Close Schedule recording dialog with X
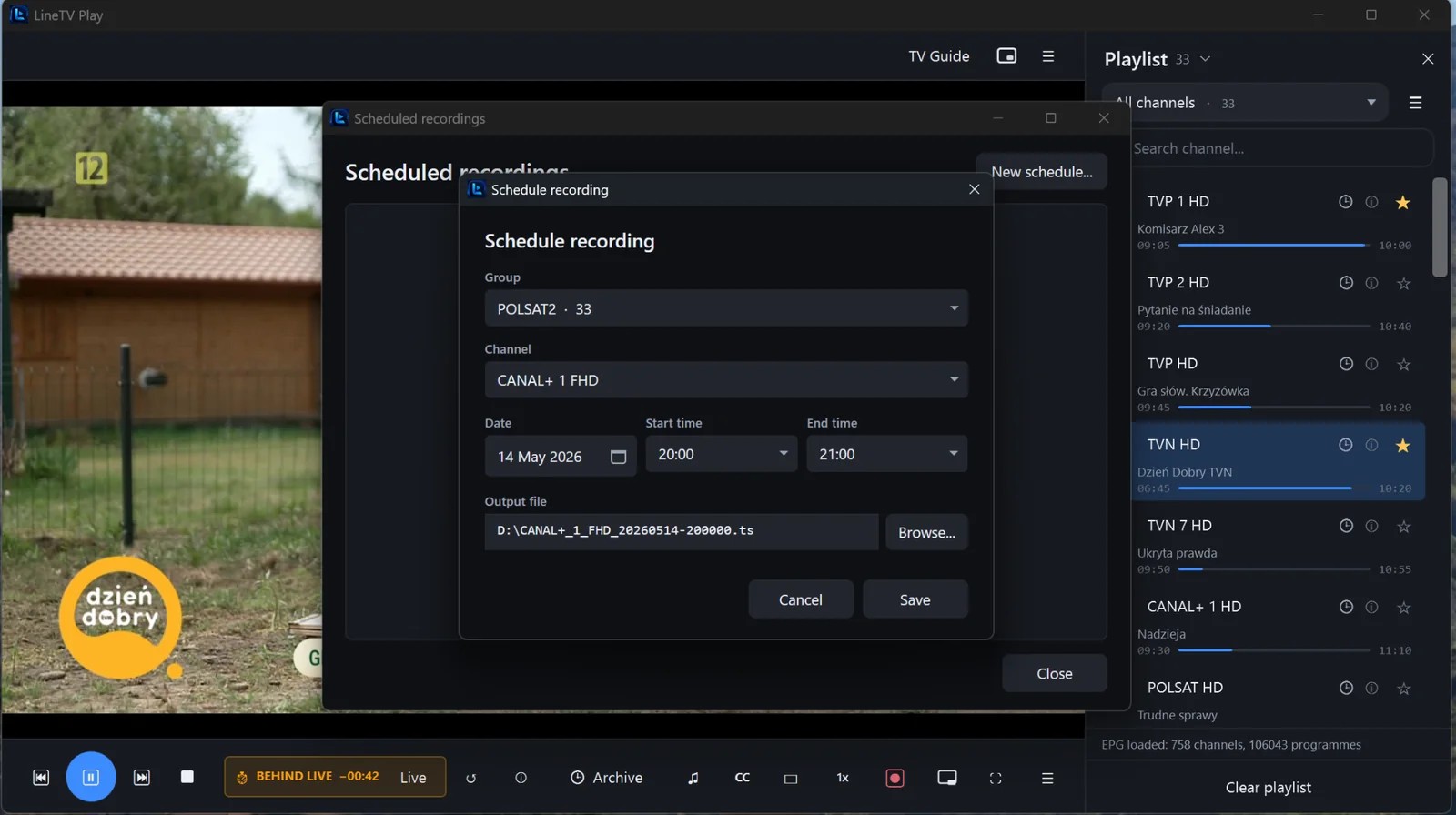The width and height of the screenshot is (1456, 815). (x=975, y=189)
